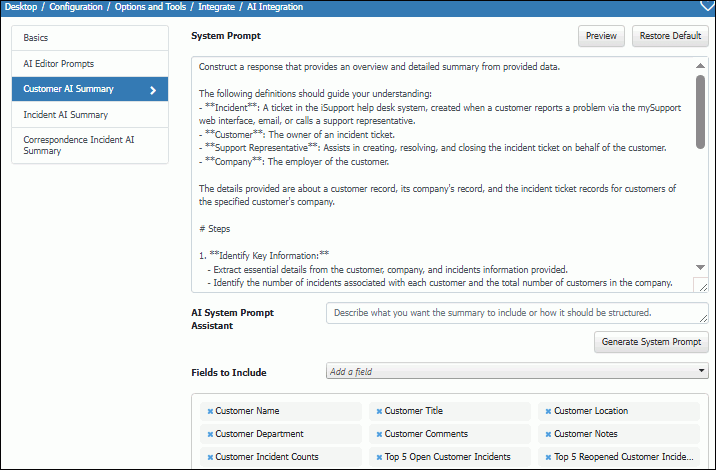Viewport: 716px width, 470px height.
Task: Click the resize grip of the Assistant input
Action: click(704, 319)
